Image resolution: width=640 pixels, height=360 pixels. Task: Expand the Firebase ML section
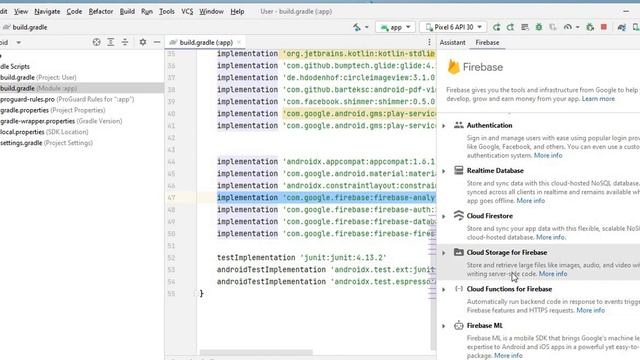coord(444,326)
